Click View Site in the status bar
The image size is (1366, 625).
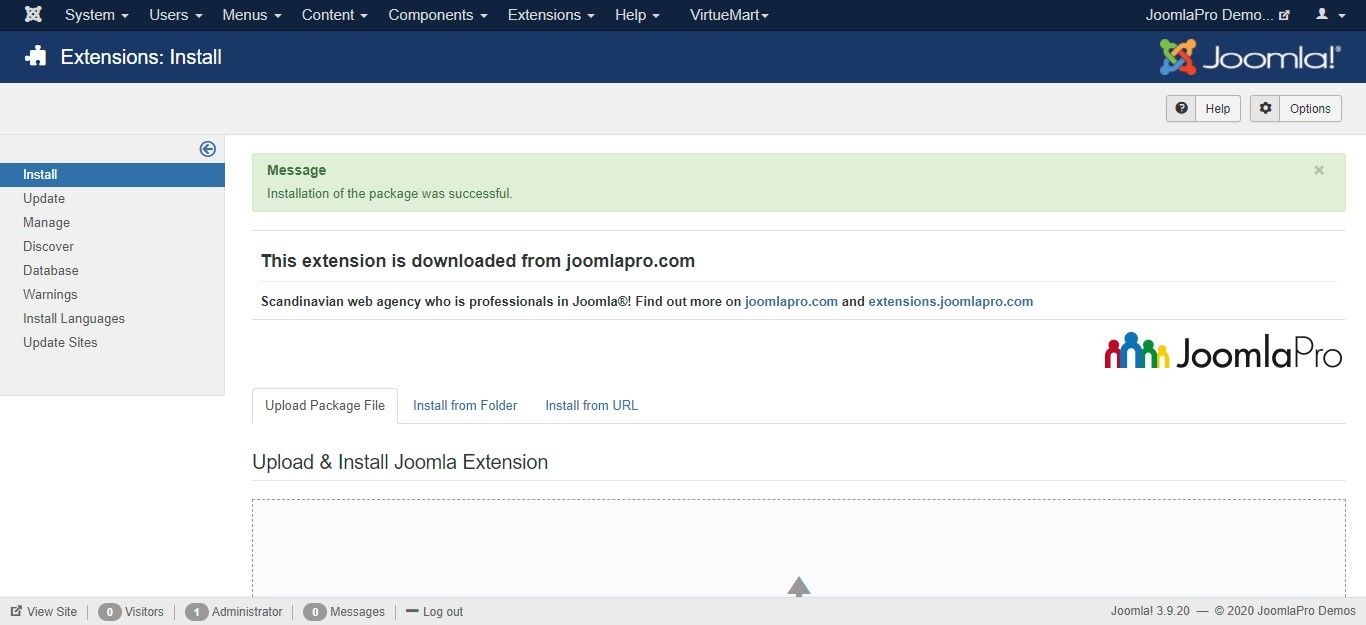[44, 612]
